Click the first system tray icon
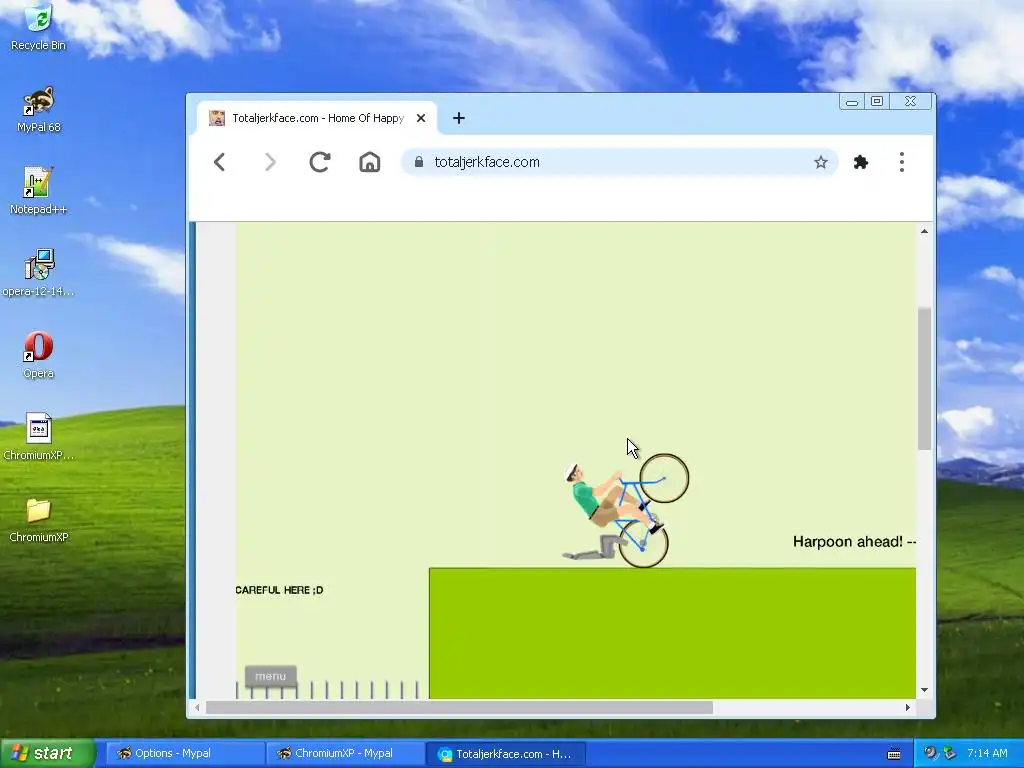 tap(930, 753)
